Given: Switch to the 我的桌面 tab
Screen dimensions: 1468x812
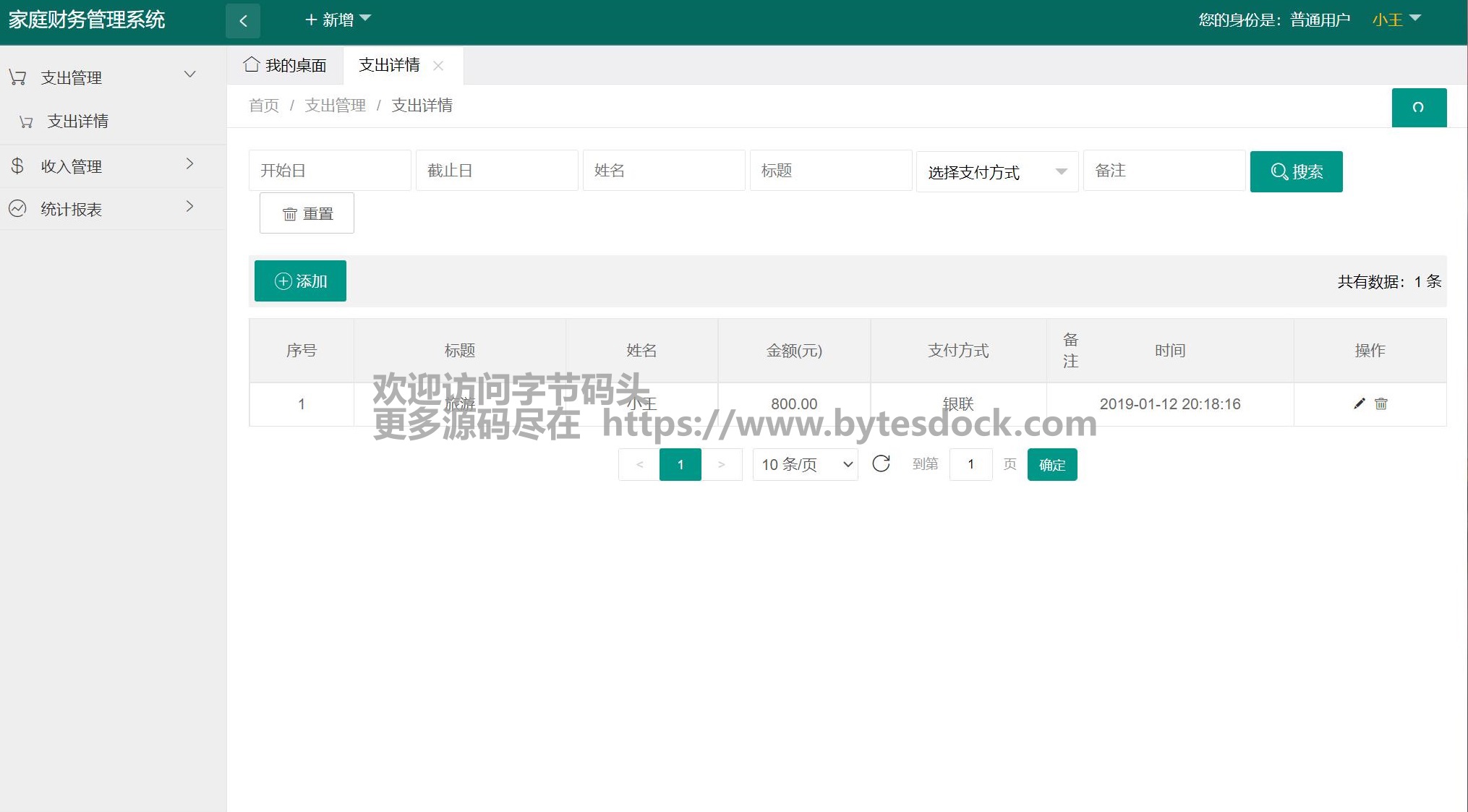Looking at the screenshot, I should coord(285,65).
